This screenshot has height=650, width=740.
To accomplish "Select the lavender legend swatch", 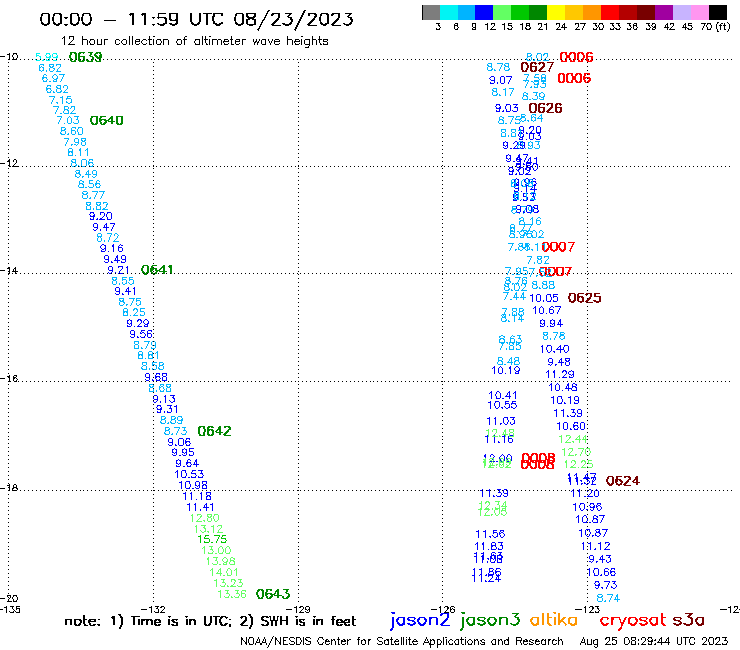I will point(681,12).
